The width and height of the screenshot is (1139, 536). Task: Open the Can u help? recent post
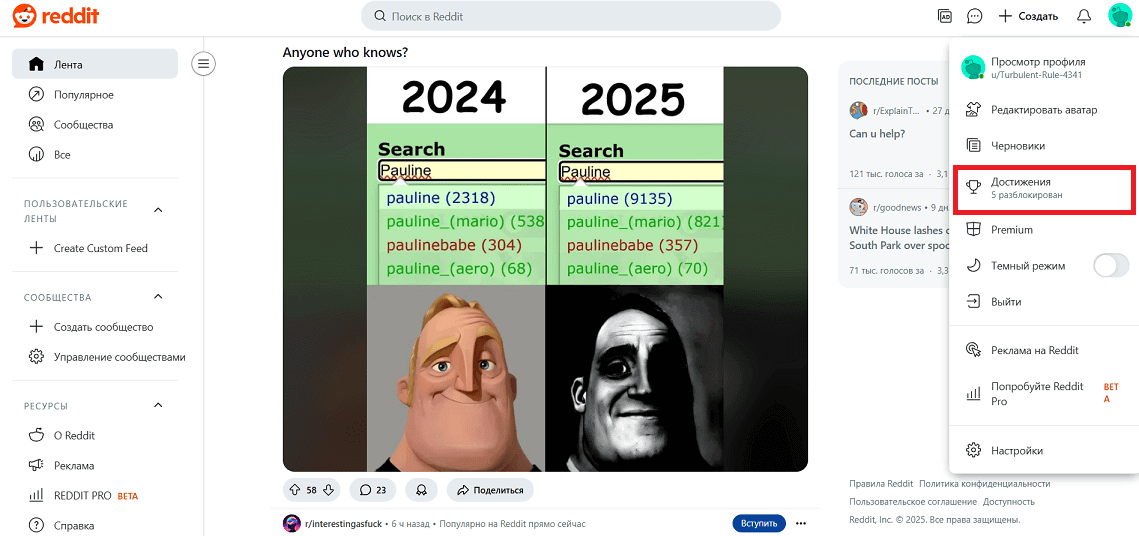tap(878, 134)
